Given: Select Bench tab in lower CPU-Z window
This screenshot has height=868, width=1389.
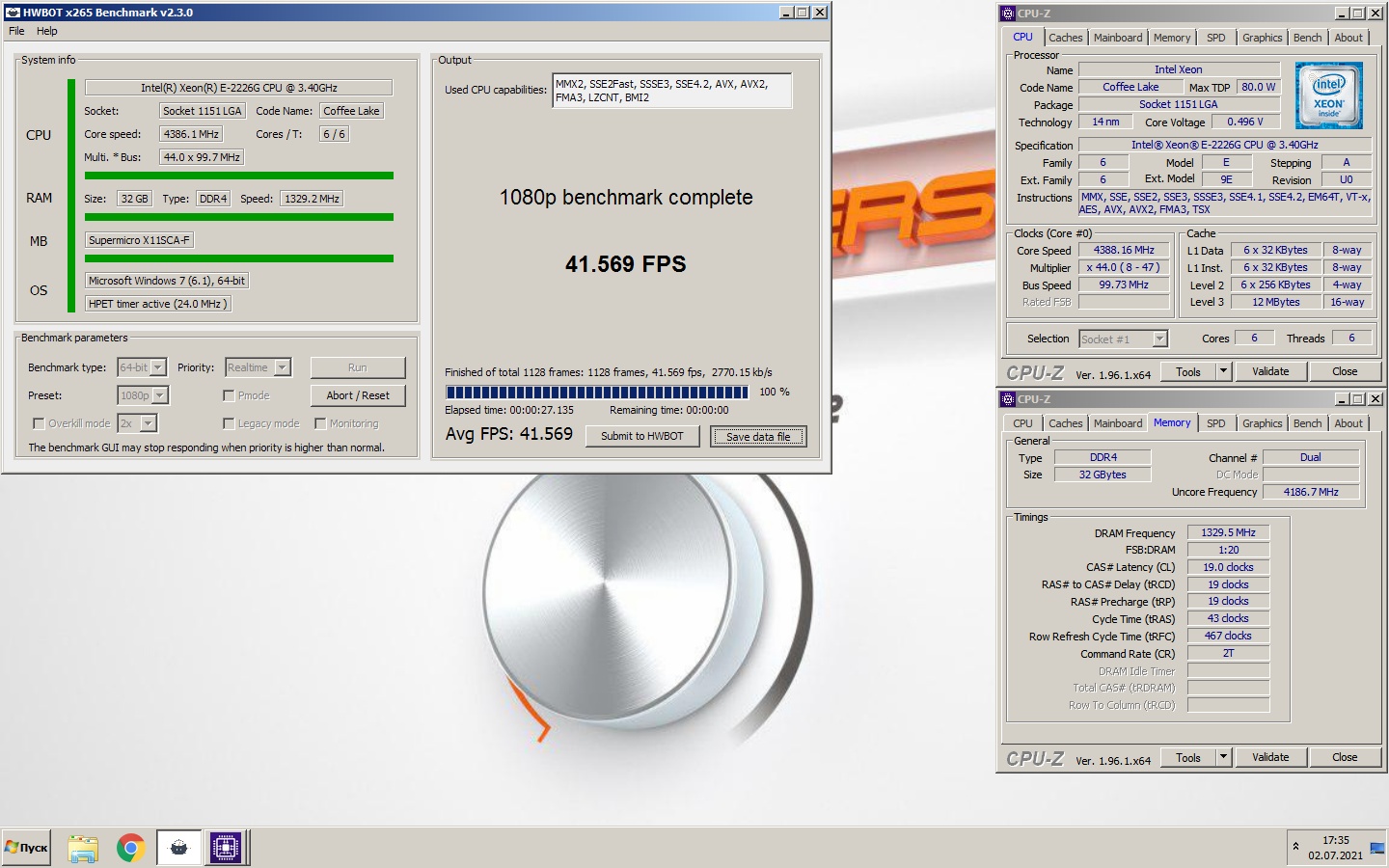Looking at the screenshot, I should [x=1308, y=423].
